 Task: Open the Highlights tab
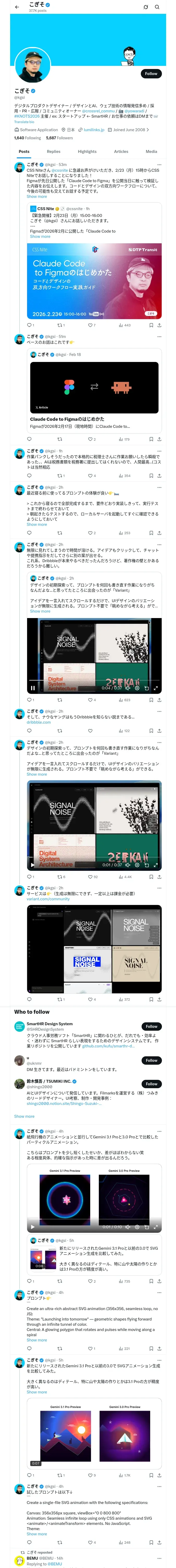(87, 152)
